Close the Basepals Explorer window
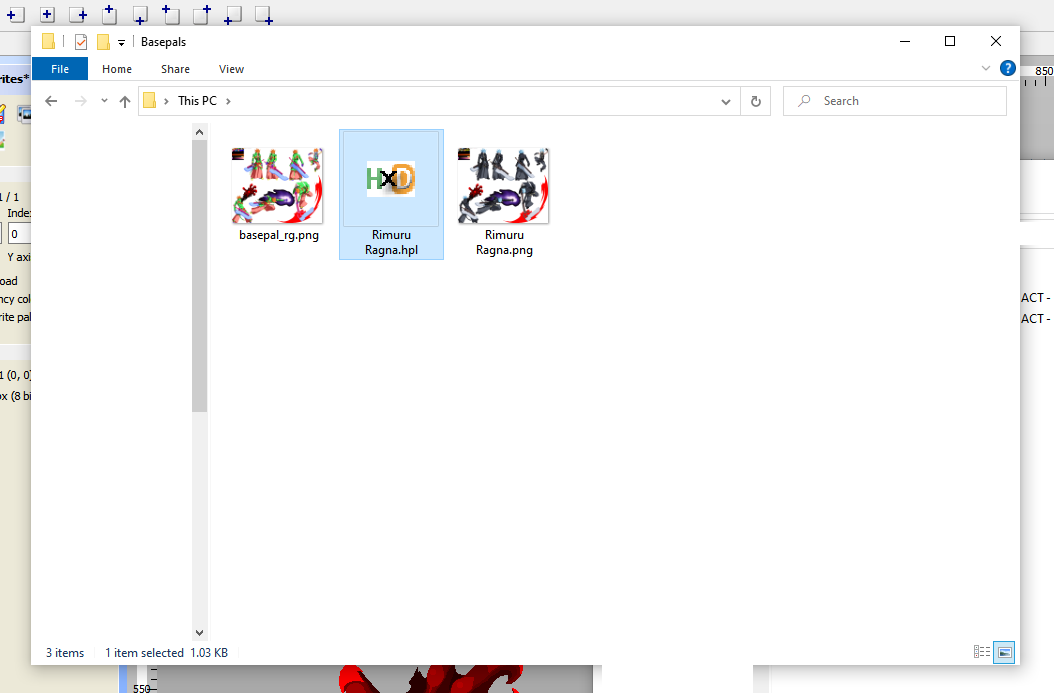The width and height of the screenshot is (1054, 693). (x=996, y=42)
